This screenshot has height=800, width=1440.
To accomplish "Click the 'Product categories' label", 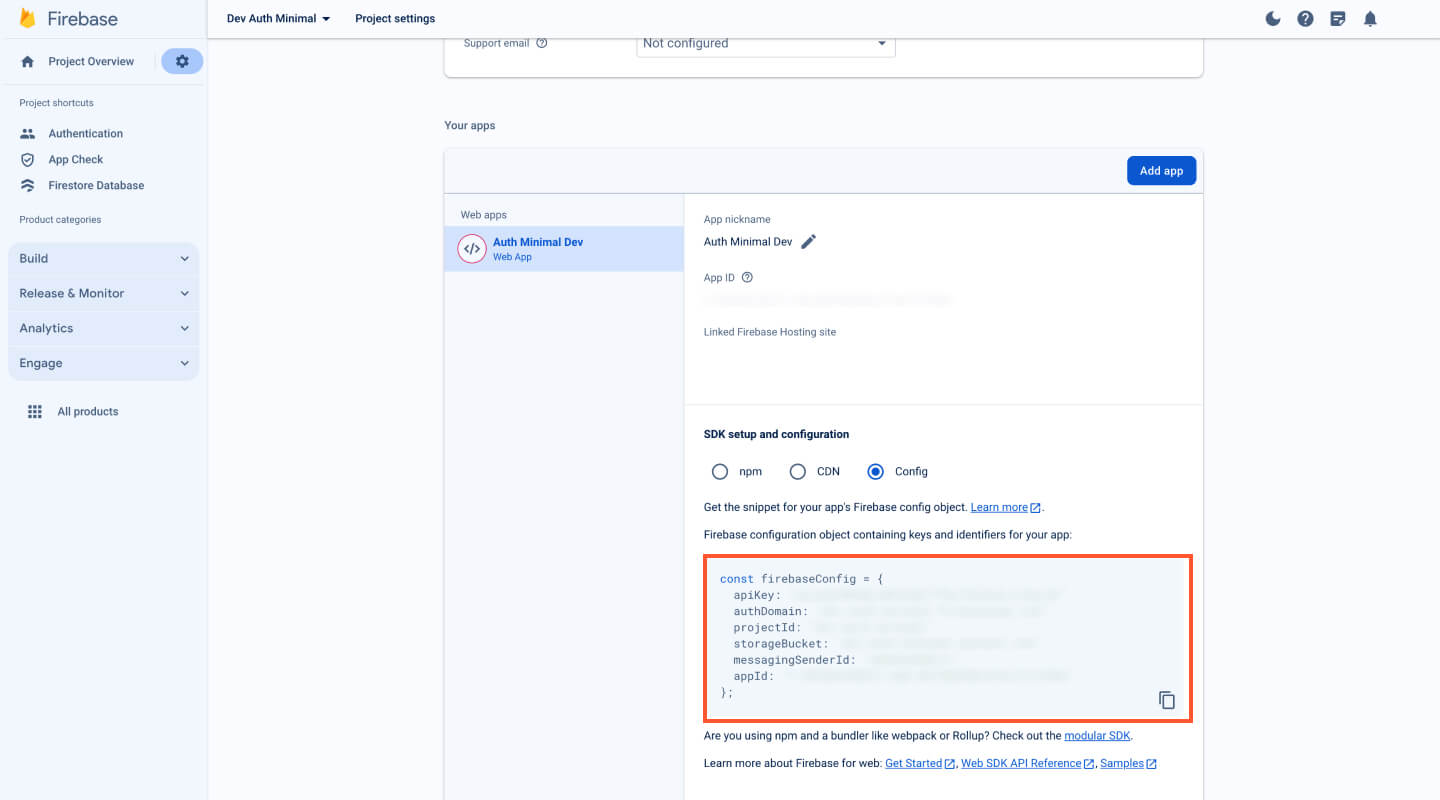I will tap(60, 220).
